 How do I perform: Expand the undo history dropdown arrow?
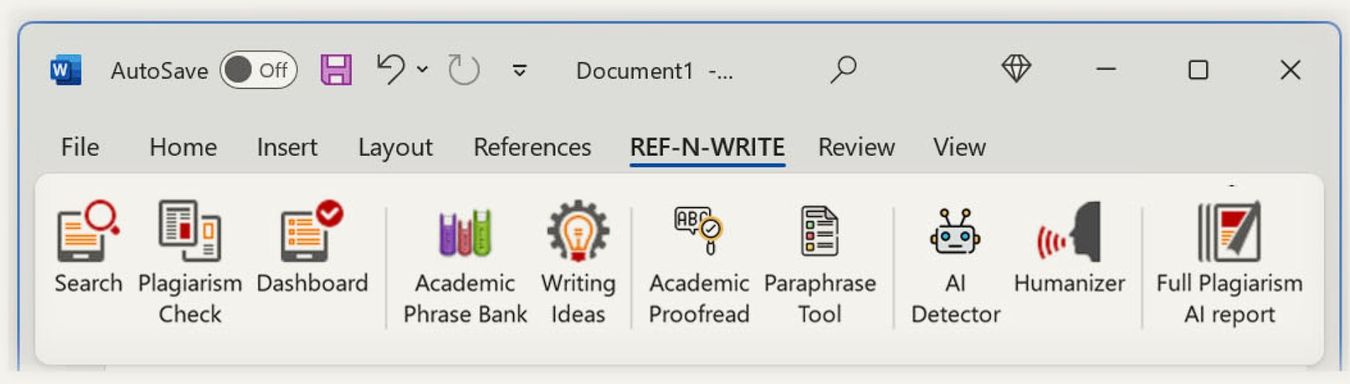[422, 69]
